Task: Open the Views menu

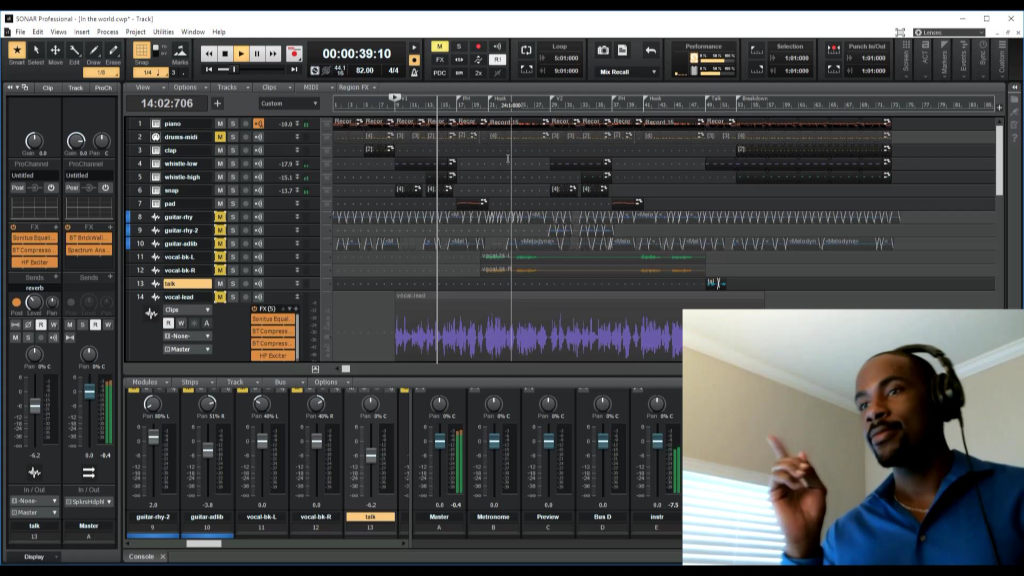Action: tap(59, 32)
